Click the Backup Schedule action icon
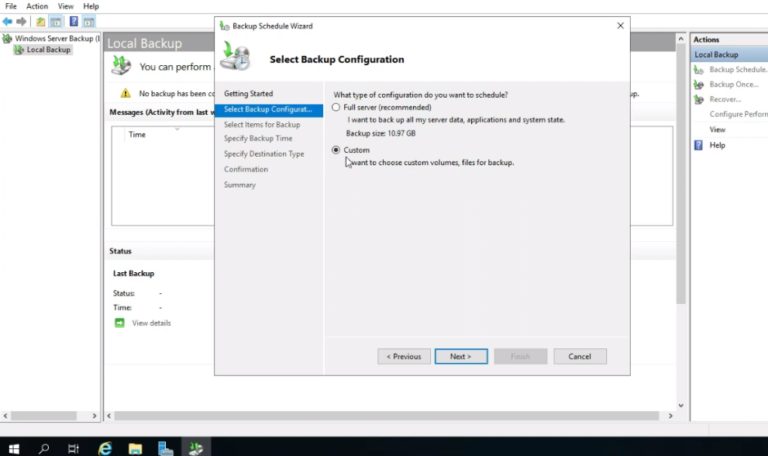This screenshot has height=456, width=768. point(698,70)
